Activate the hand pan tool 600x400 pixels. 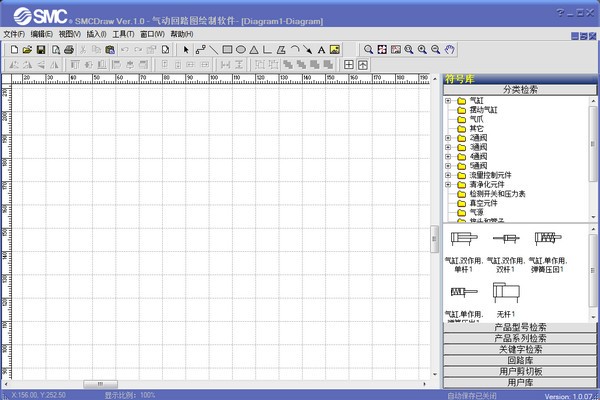click(450, 49)
